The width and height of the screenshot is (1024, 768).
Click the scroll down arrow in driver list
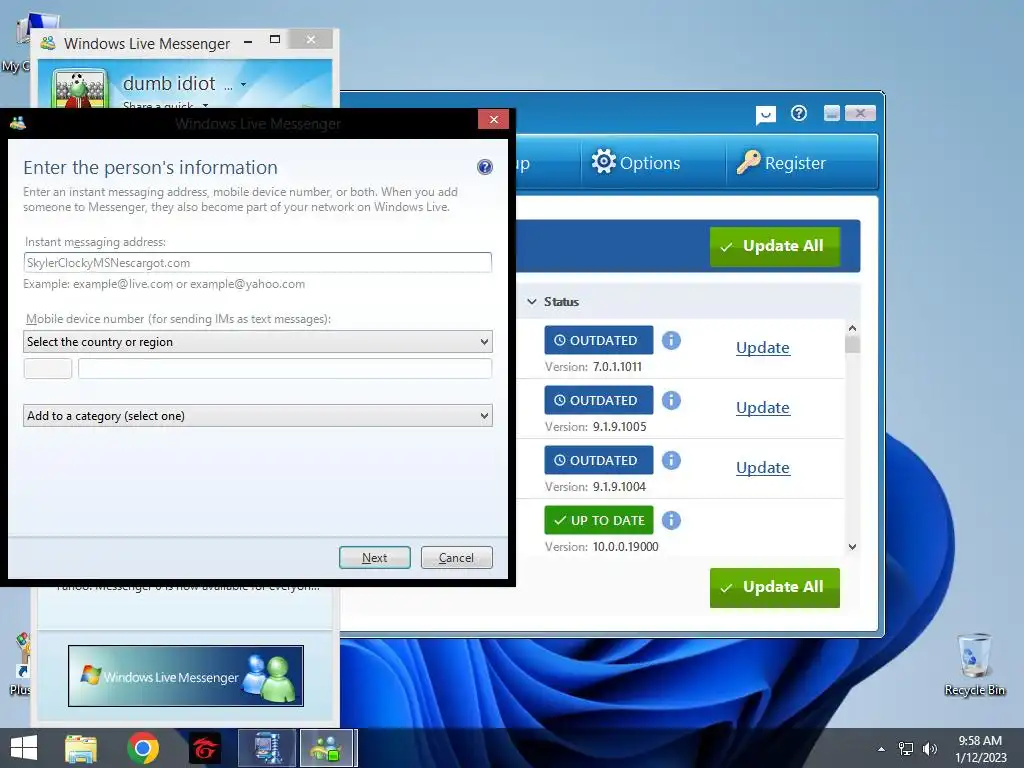point(852,547)
